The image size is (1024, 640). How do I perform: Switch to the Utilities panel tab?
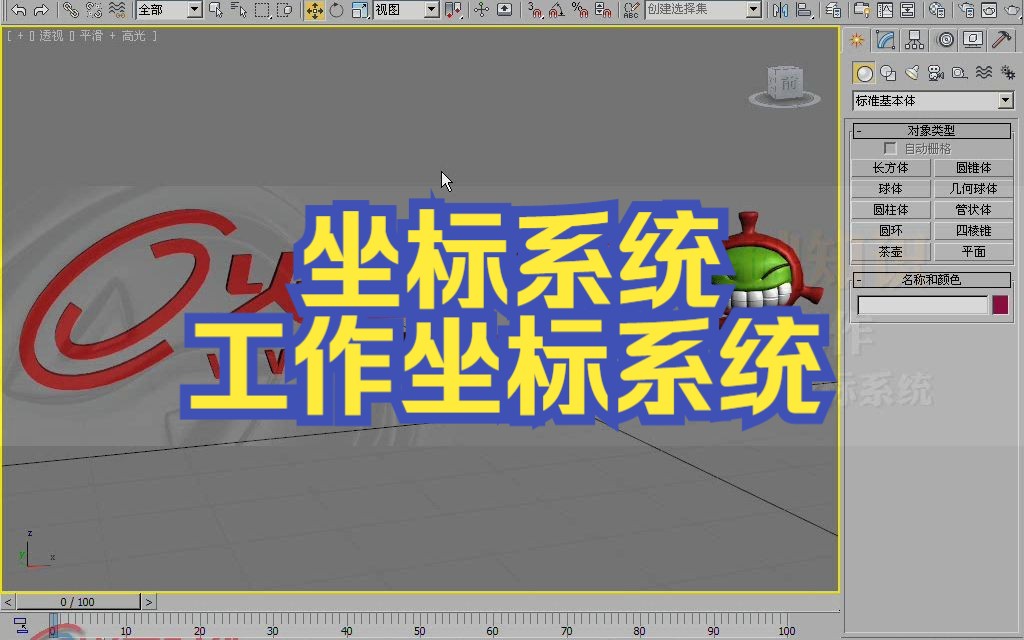1001,39
